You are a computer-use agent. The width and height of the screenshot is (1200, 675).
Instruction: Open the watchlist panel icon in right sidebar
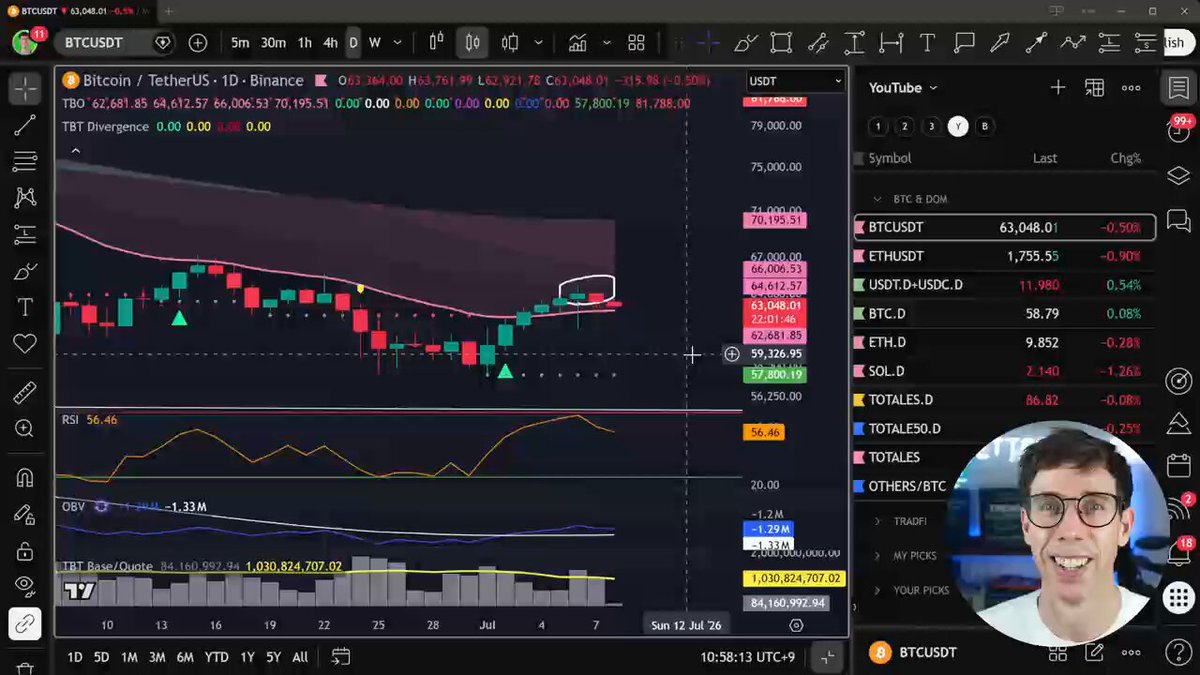coord(1178,89)
